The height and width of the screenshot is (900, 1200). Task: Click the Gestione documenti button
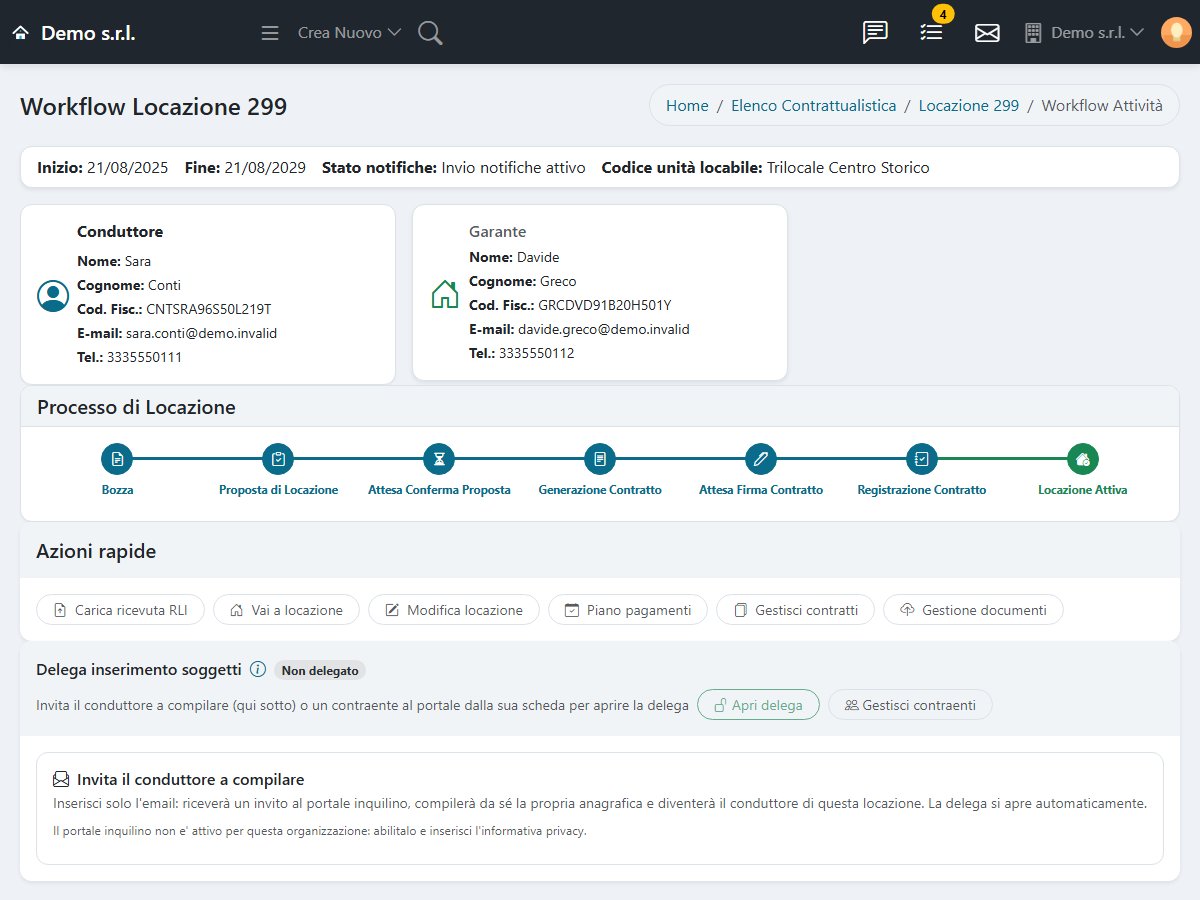coord(973,610)
